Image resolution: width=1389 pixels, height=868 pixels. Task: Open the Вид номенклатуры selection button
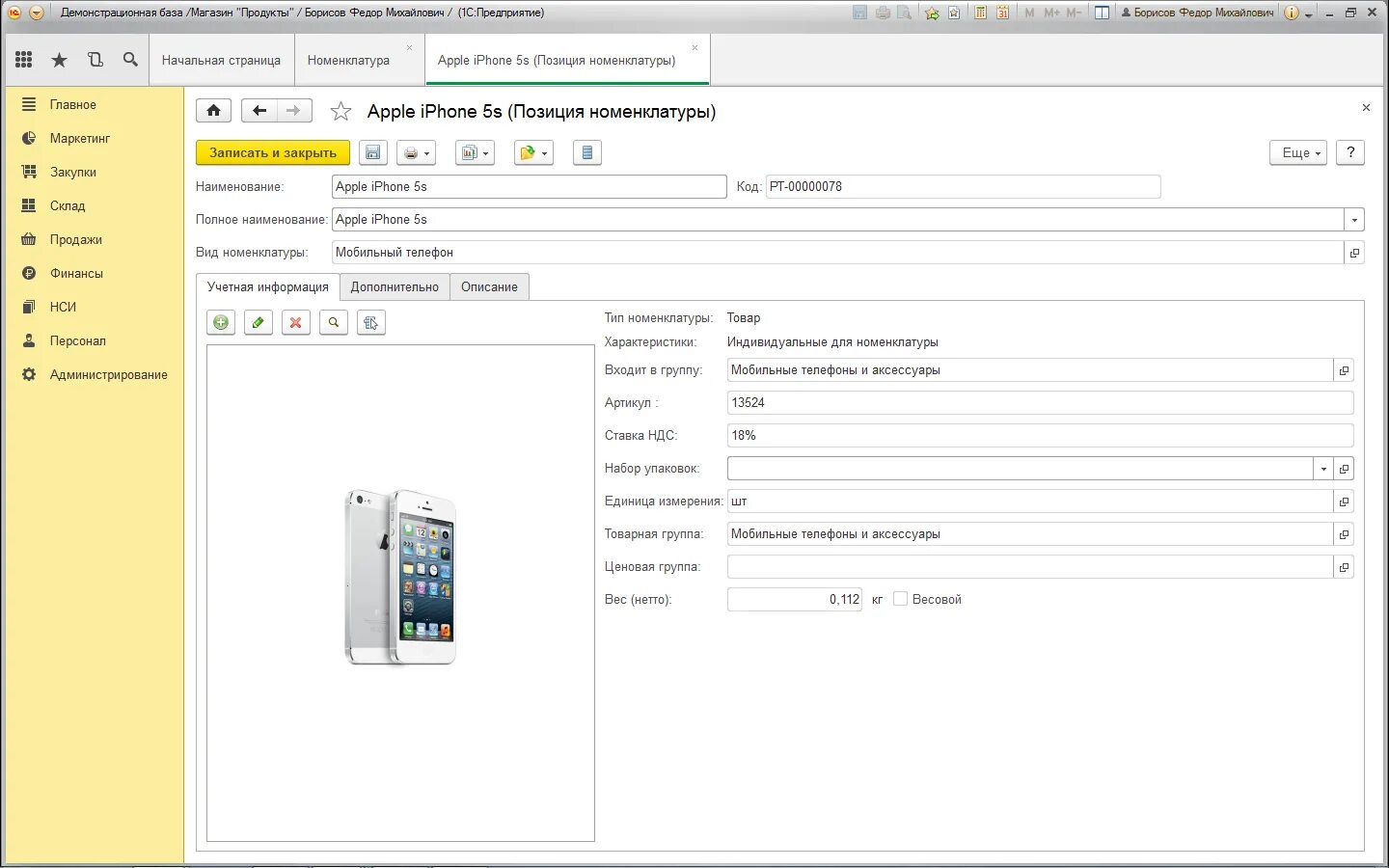(x=1354, y=253)
